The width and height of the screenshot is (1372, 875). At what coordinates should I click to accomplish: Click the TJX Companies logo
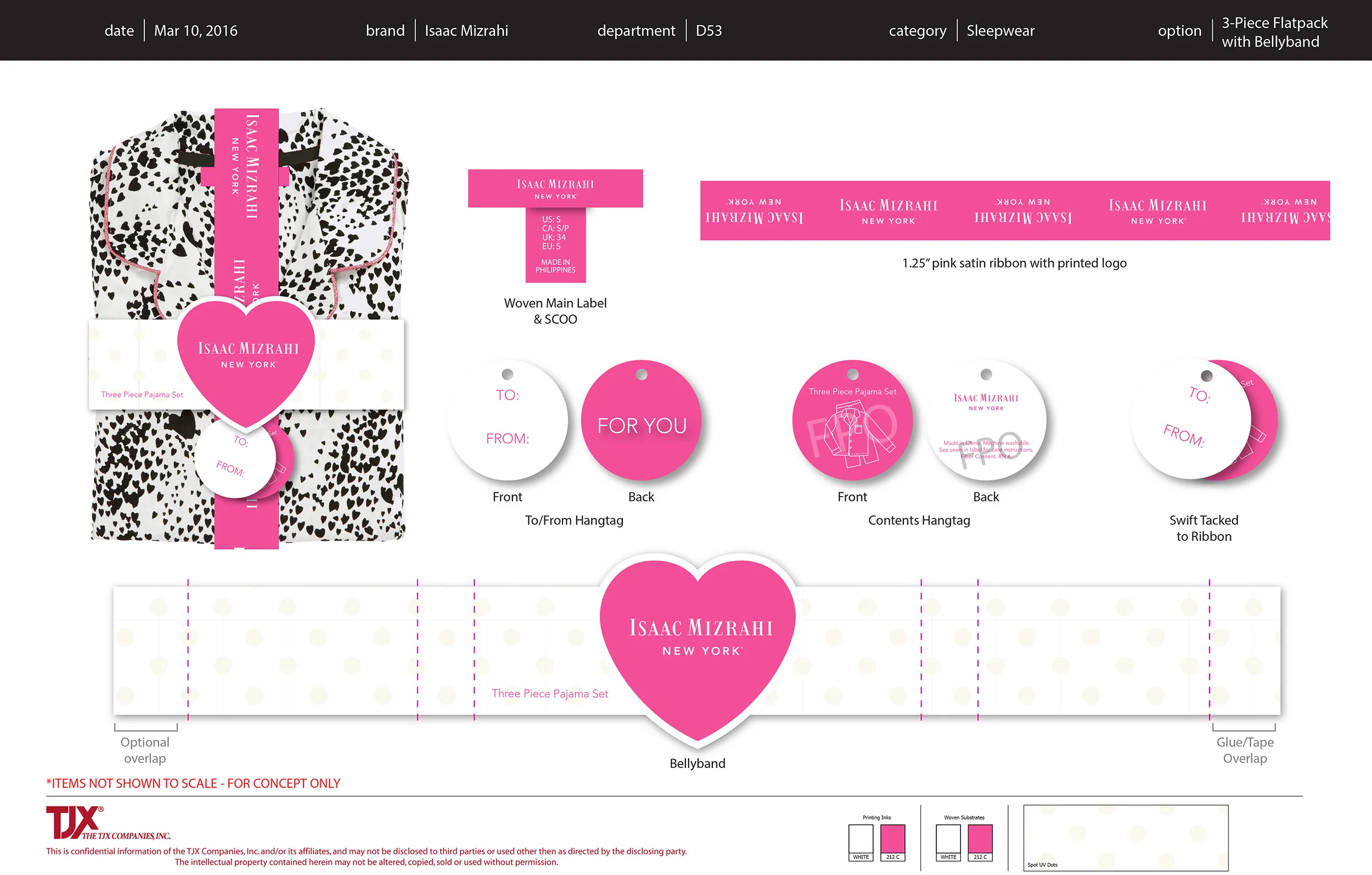click(x=108, y=822)
